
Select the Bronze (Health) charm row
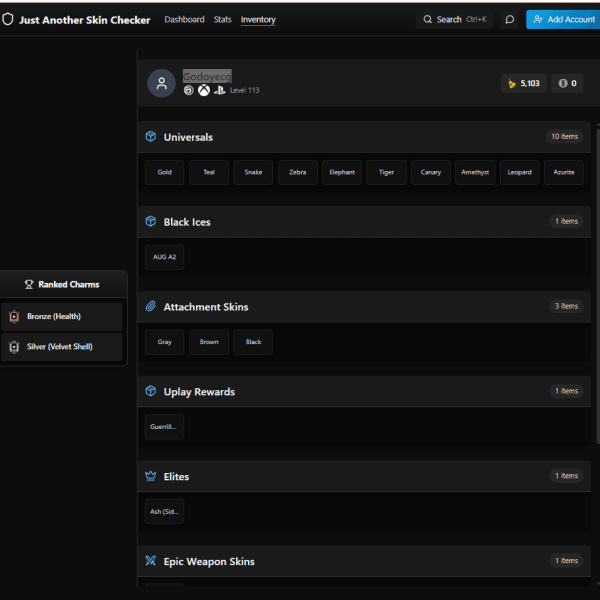(x=61, y=317)
